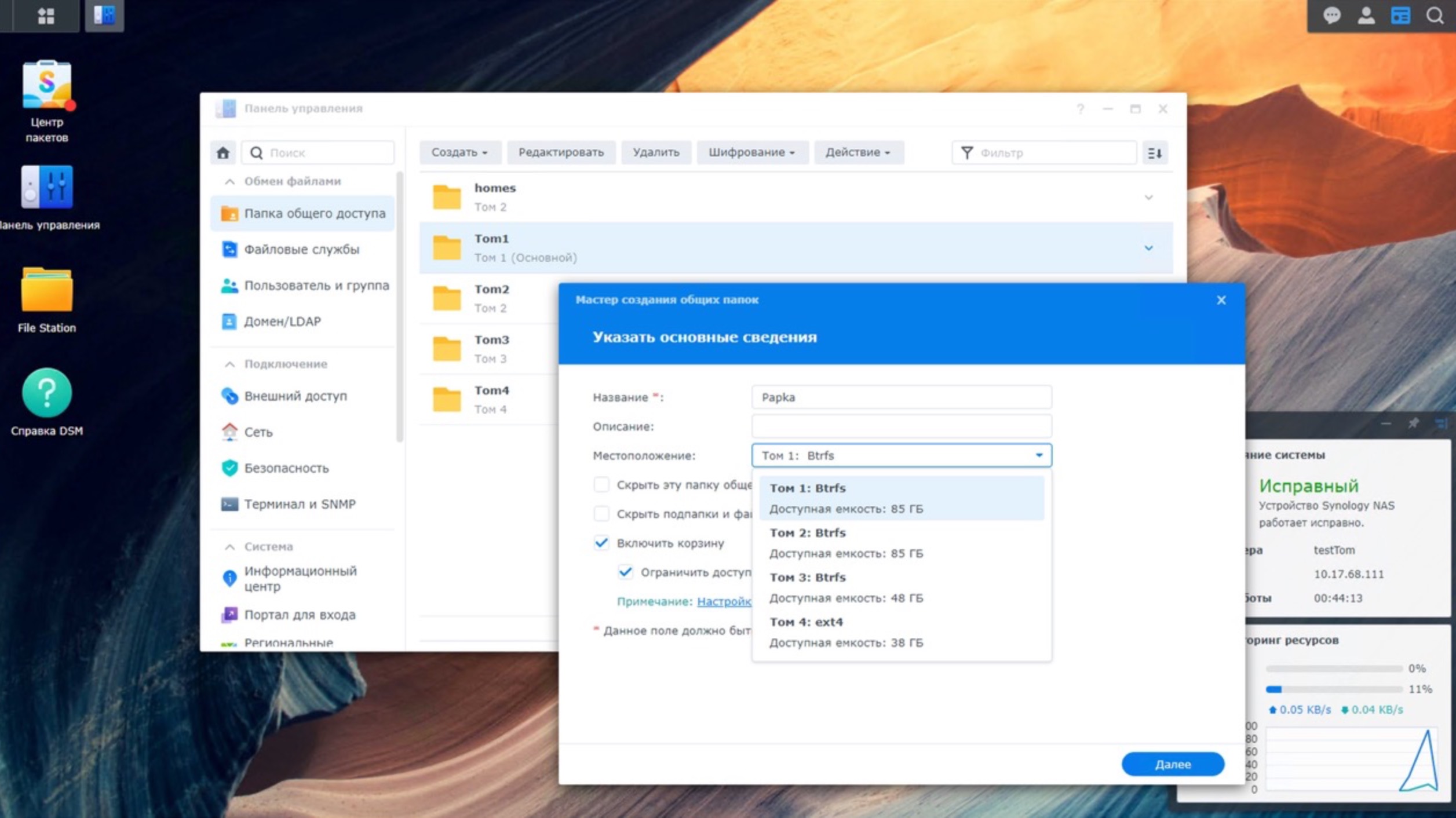Click the Далее button in the wizard
The width and height of the screenshot is (1456, 818).
1172,764
